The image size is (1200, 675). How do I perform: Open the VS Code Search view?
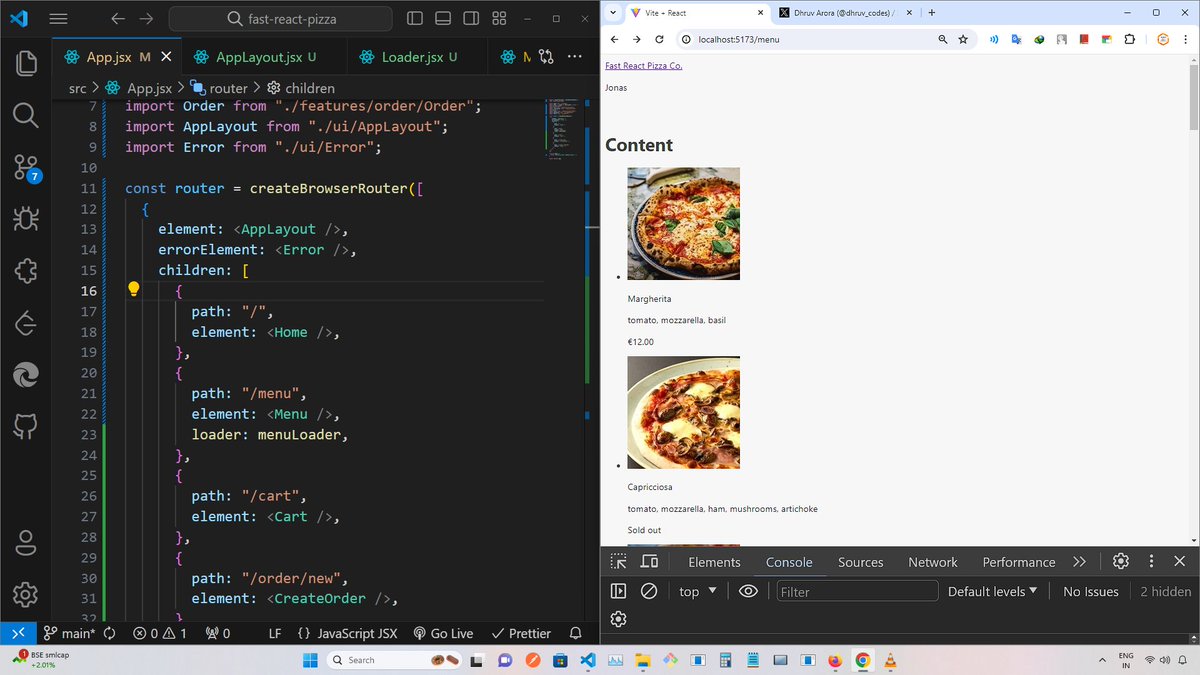click(x=26, y=114)
